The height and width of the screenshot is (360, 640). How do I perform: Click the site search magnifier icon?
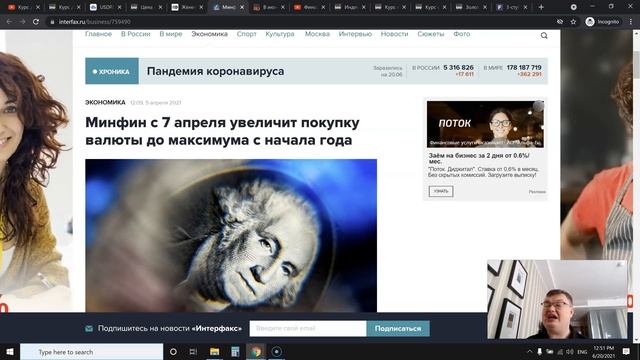coord(544,36)
